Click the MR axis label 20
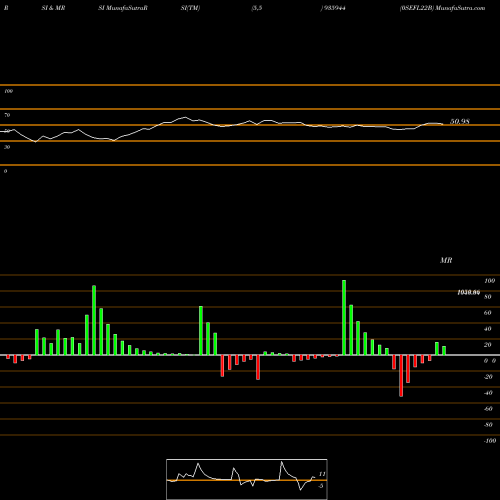The image size is (500, 500). tap(487, 345)
